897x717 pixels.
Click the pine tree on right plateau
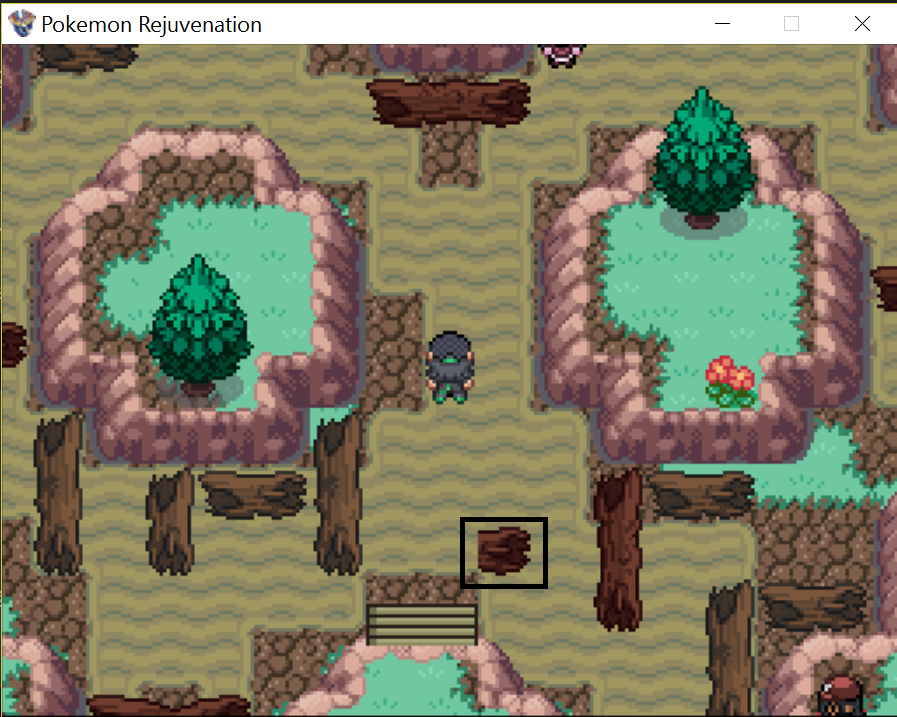tap(702, 157)
